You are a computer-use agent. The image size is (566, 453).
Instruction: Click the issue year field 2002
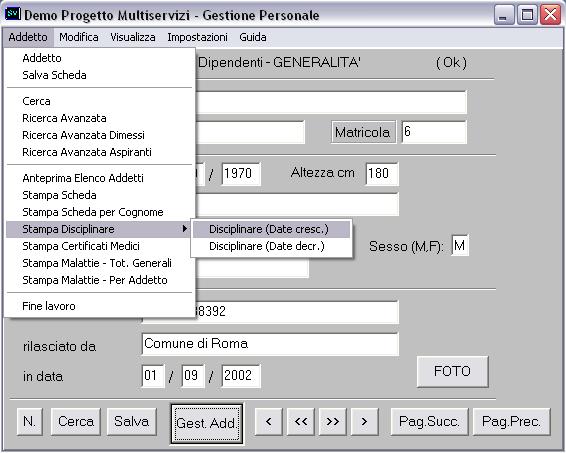coord(241,376)
